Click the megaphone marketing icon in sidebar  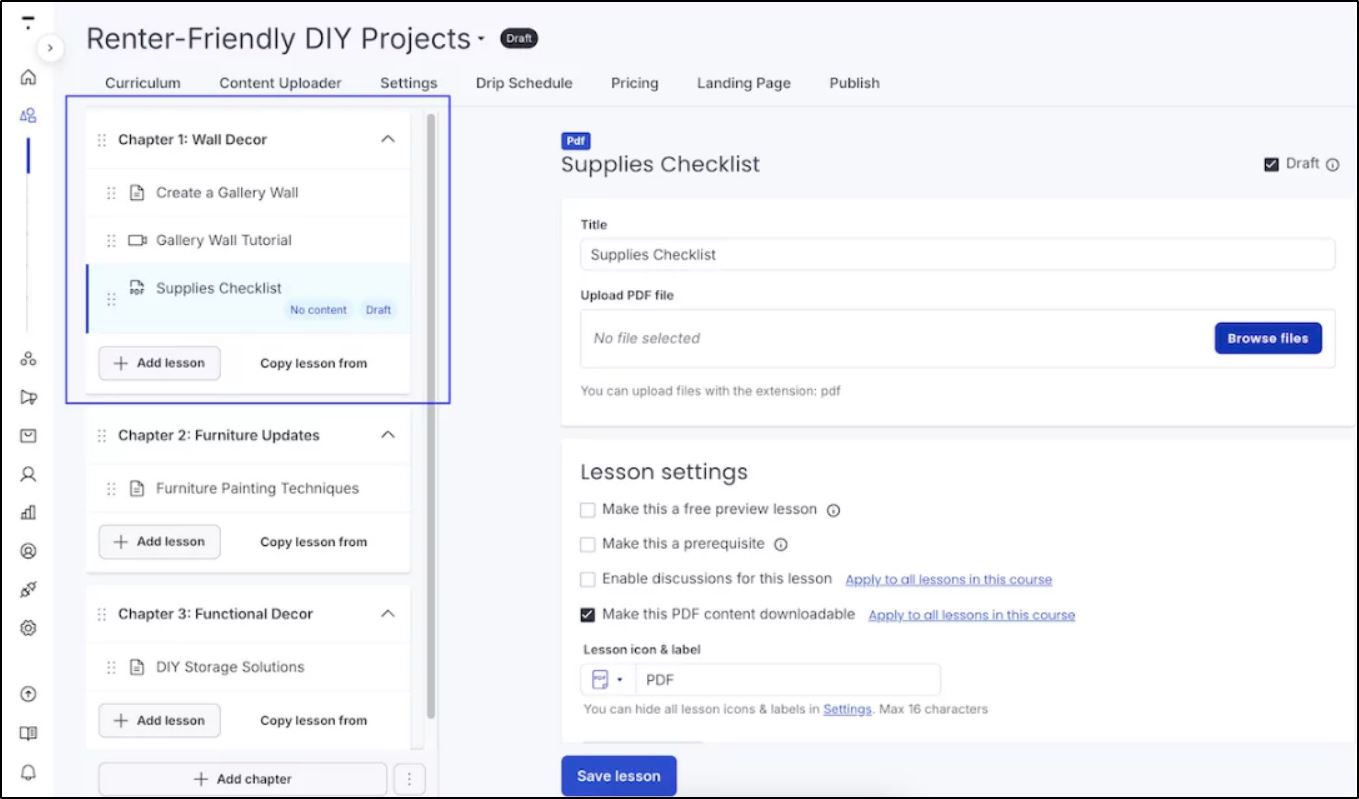[28, 397]
